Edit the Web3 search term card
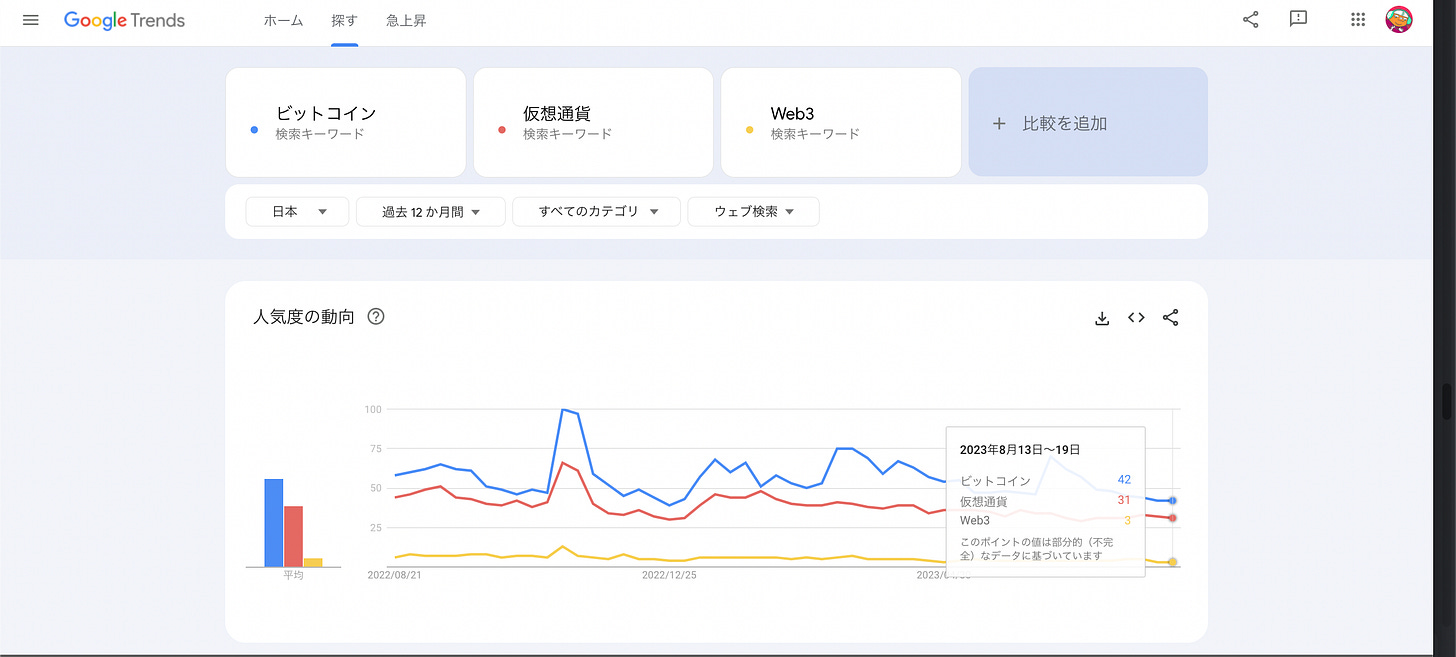The height and width of the screenshot is (657, 1456). pyautogui.click(x=841, y=122)
